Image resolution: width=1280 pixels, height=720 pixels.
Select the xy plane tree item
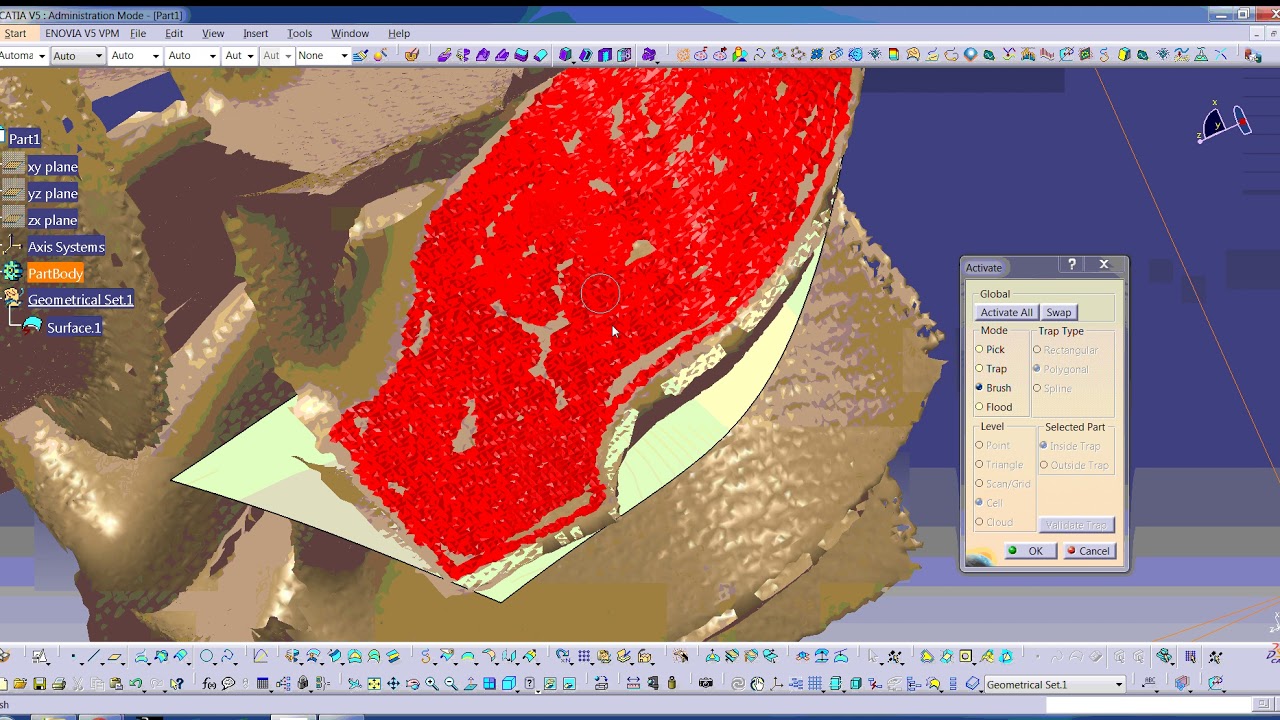(x=53, y=167)
